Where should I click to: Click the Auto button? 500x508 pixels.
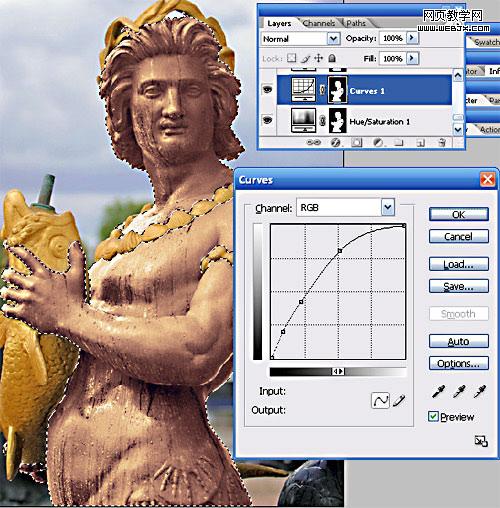point(459,341)
